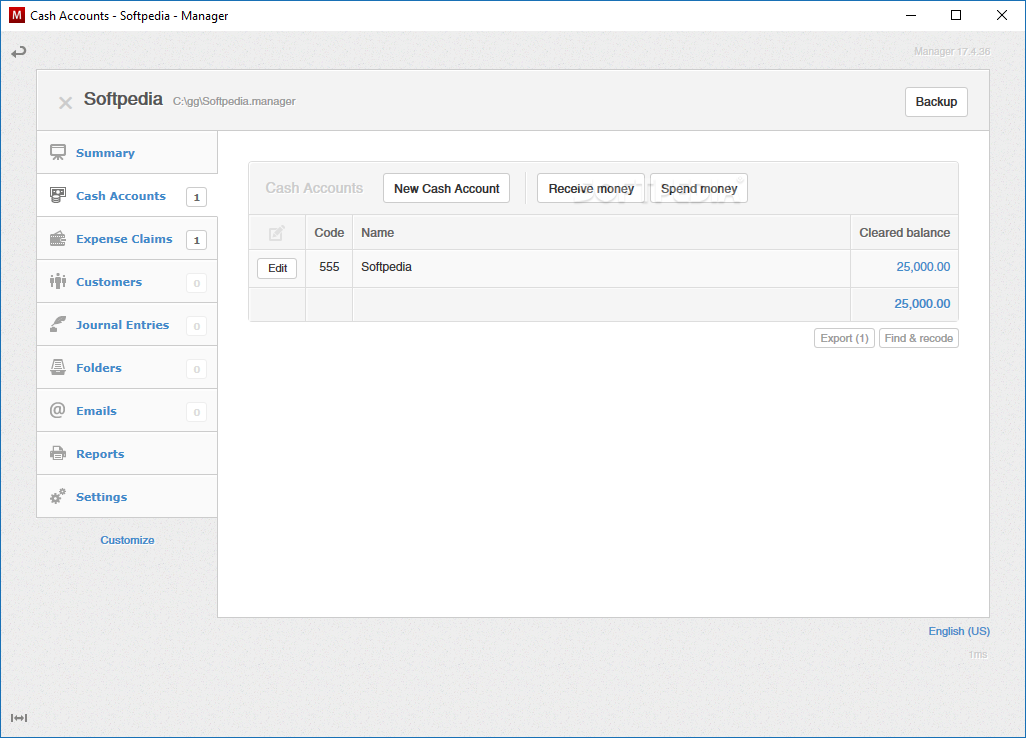Click the Receive money button
The height and width of the screenshot is (738, 1026).
[x=591, y=188]
